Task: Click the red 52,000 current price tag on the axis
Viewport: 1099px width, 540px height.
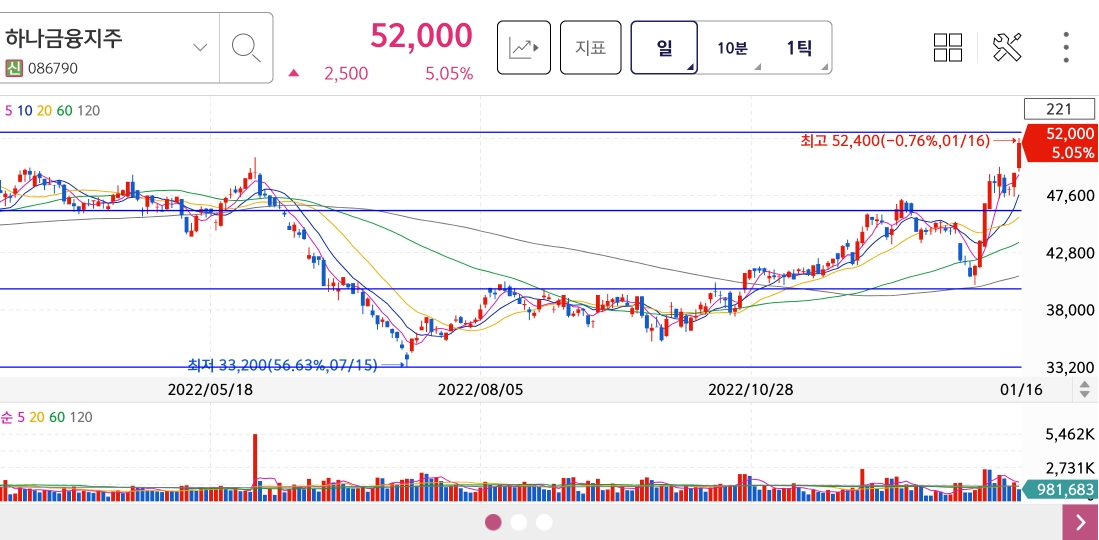Action: pos(1060,143)
